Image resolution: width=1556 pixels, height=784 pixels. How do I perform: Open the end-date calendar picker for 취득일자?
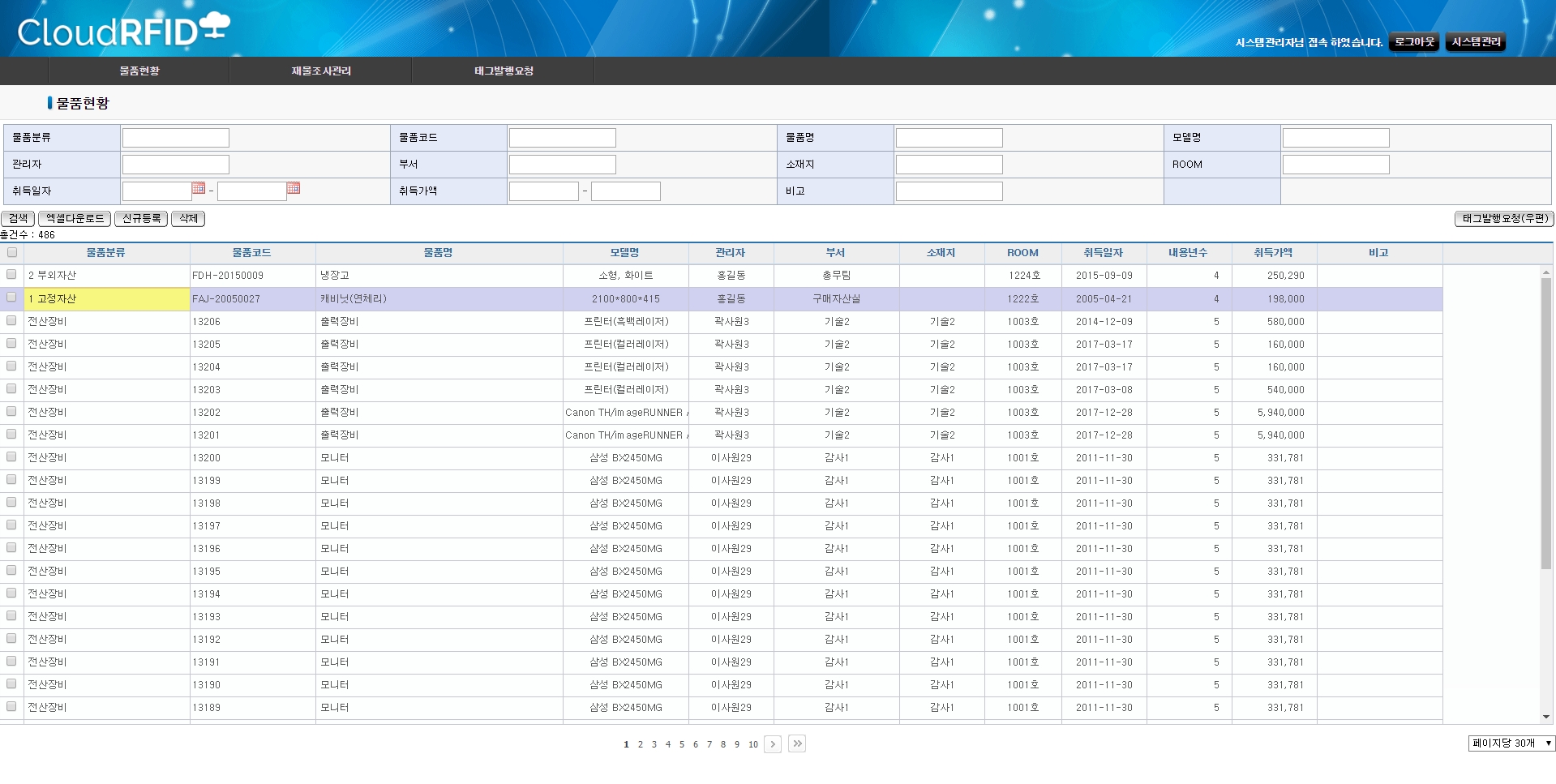[x=294, y=188]
